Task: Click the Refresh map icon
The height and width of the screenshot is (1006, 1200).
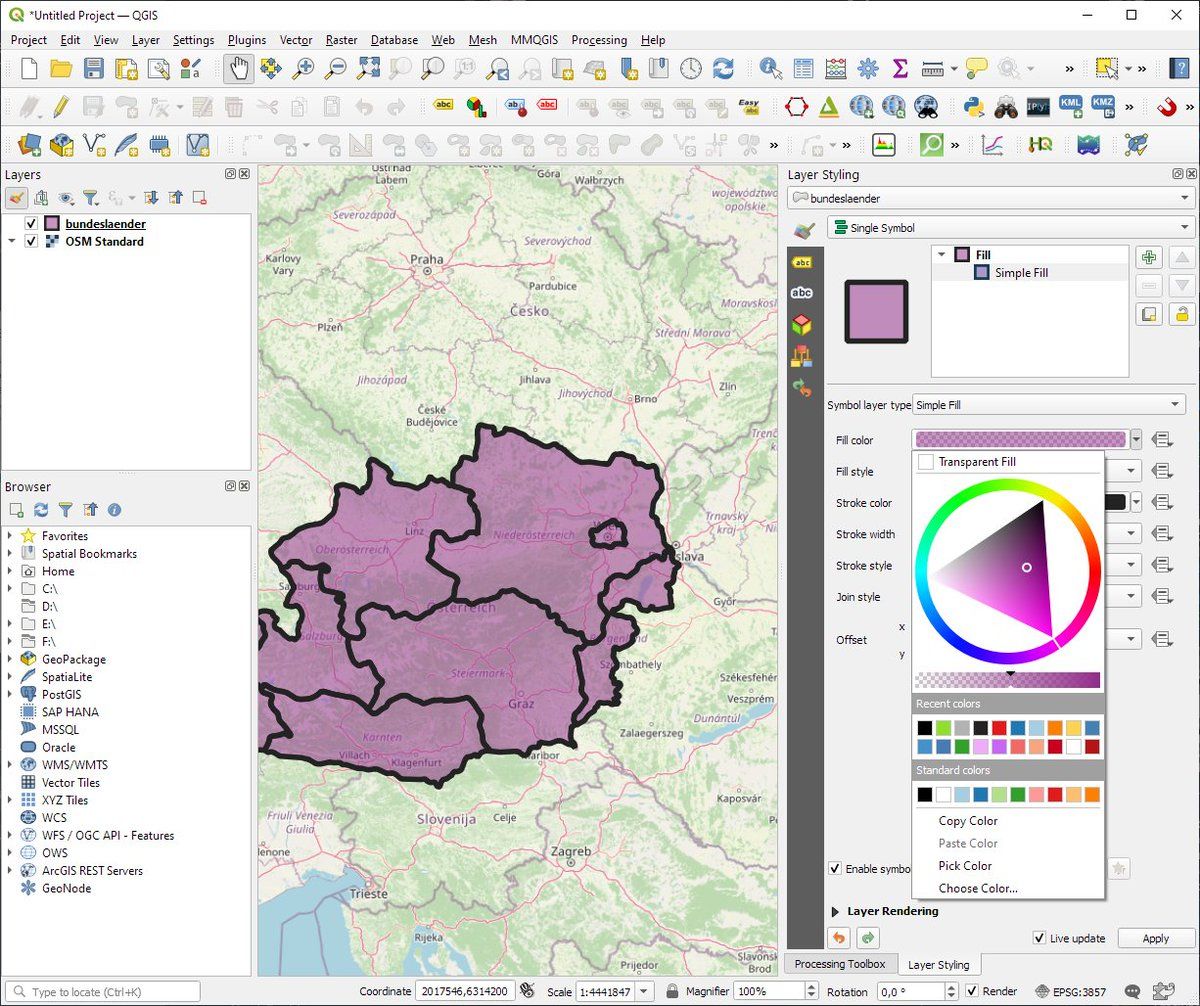Action: pos(723,68)
